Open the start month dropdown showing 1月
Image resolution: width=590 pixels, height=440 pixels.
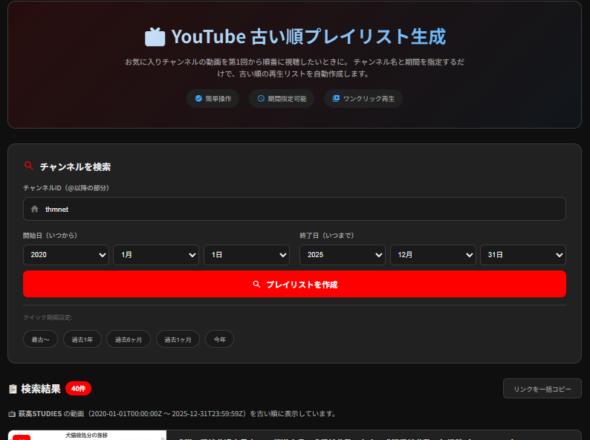pos(156,255)
